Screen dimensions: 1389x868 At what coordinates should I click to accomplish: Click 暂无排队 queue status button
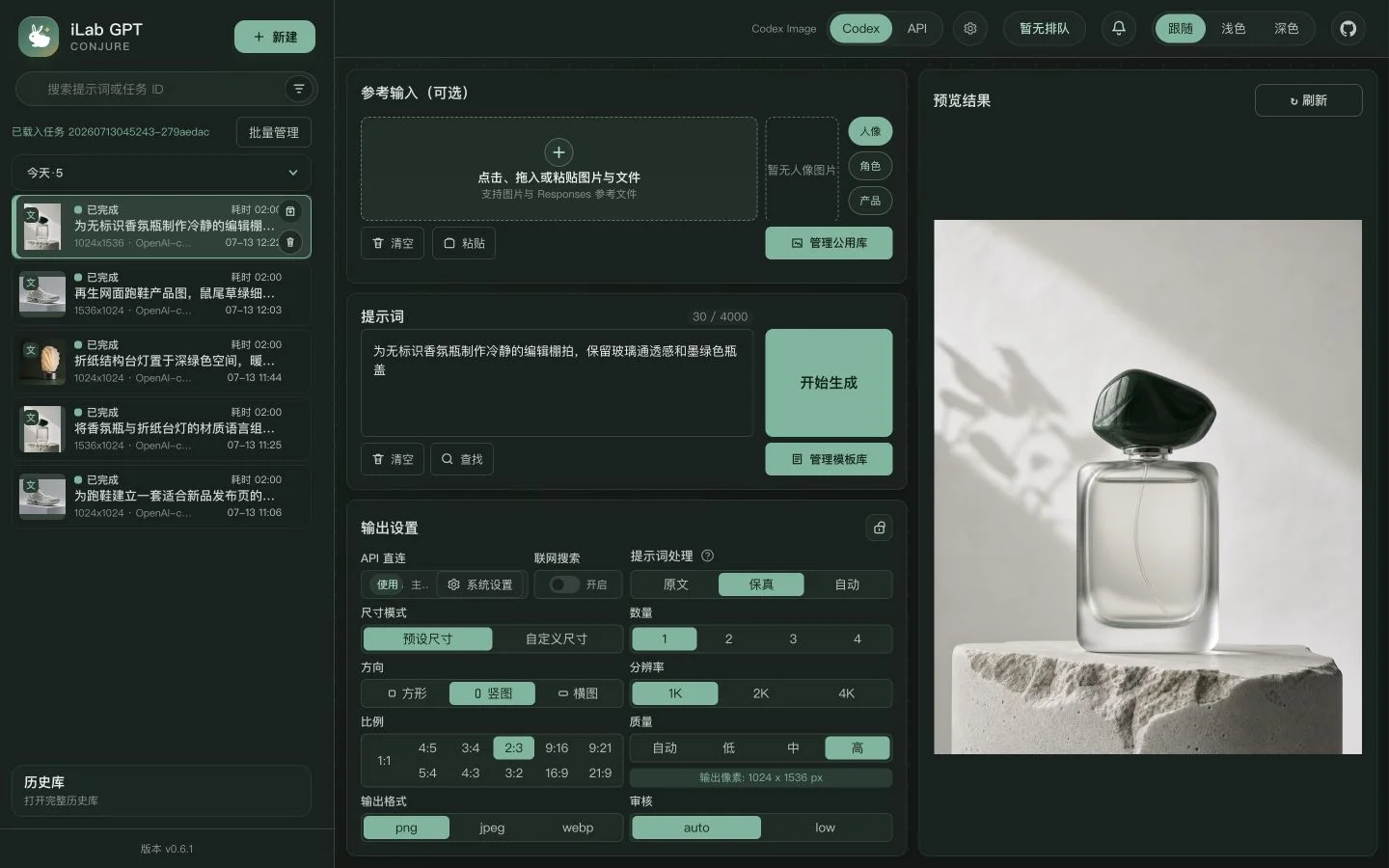click(1045, 29)
